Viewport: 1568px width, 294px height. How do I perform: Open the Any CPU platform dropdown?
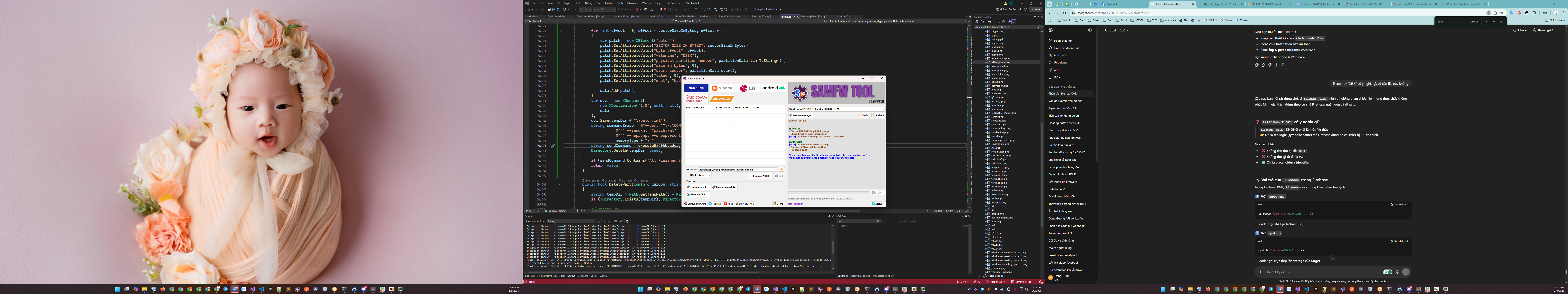tap(604, 9)
